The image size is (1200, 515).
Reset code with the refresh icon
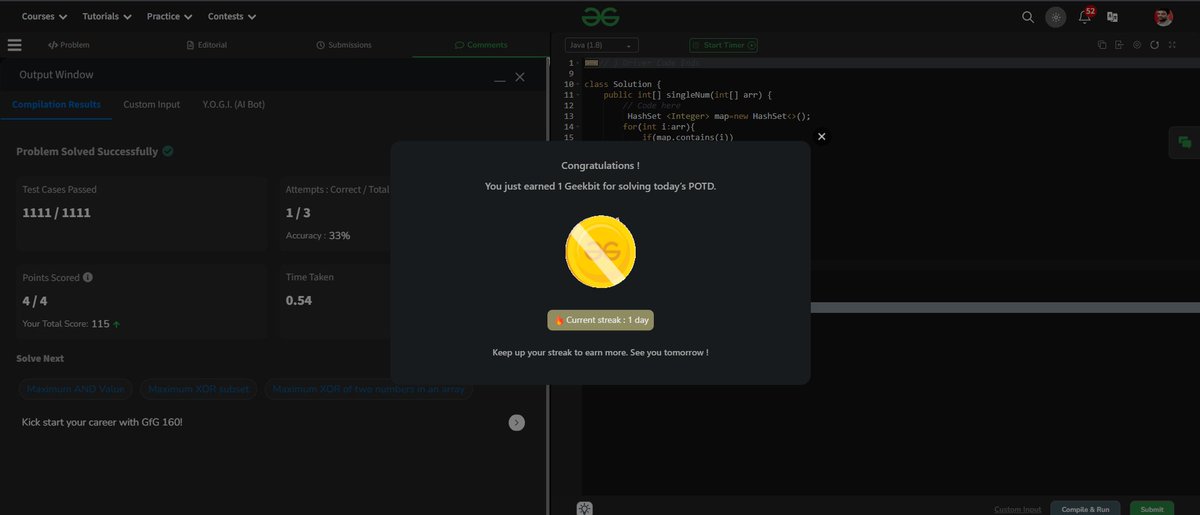[x=1154, y=45]
